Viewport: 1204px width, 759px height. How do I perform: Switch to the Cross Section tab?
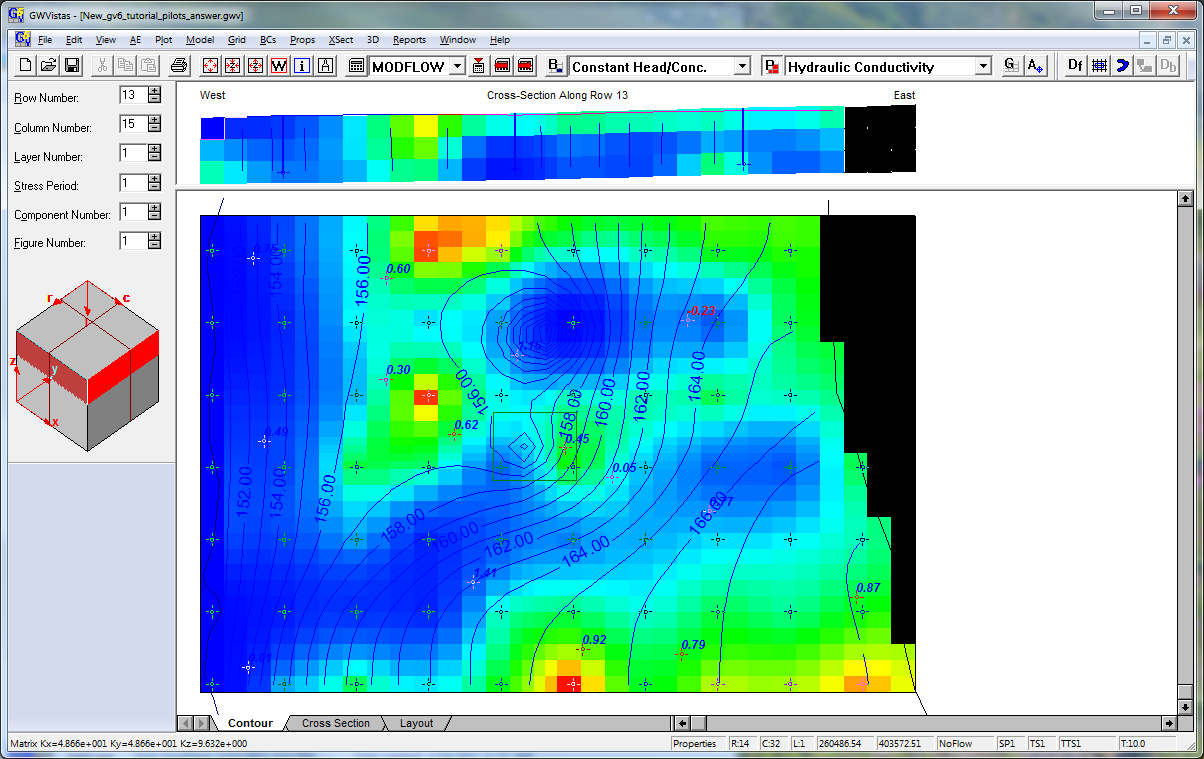[x=335, y=723]
